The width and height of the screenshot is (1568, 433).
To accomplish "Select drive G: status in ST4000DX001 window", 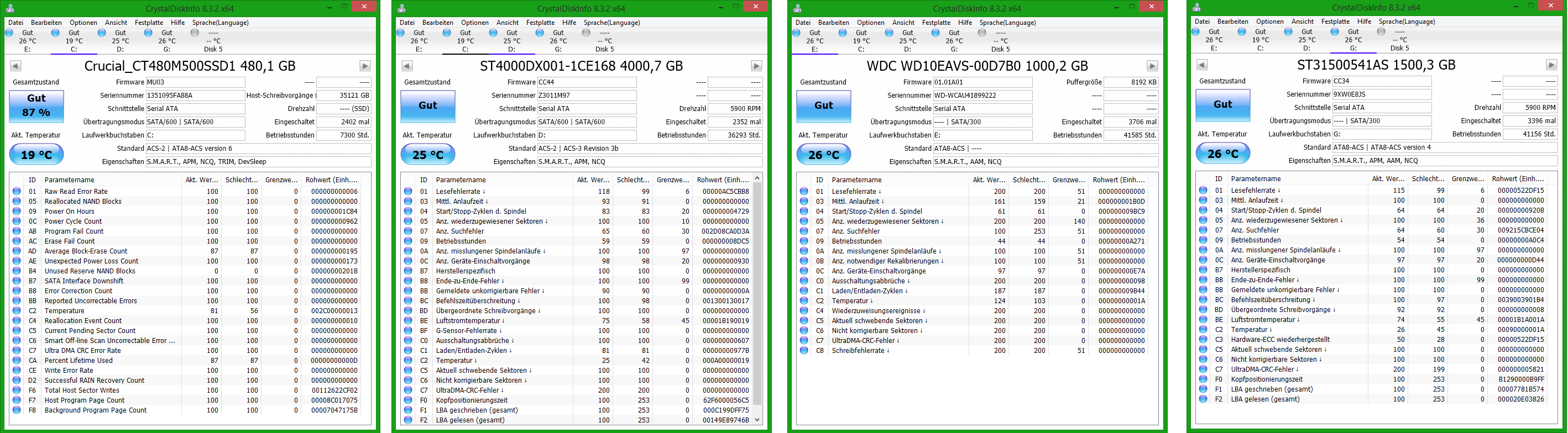I will coord(558,41).
